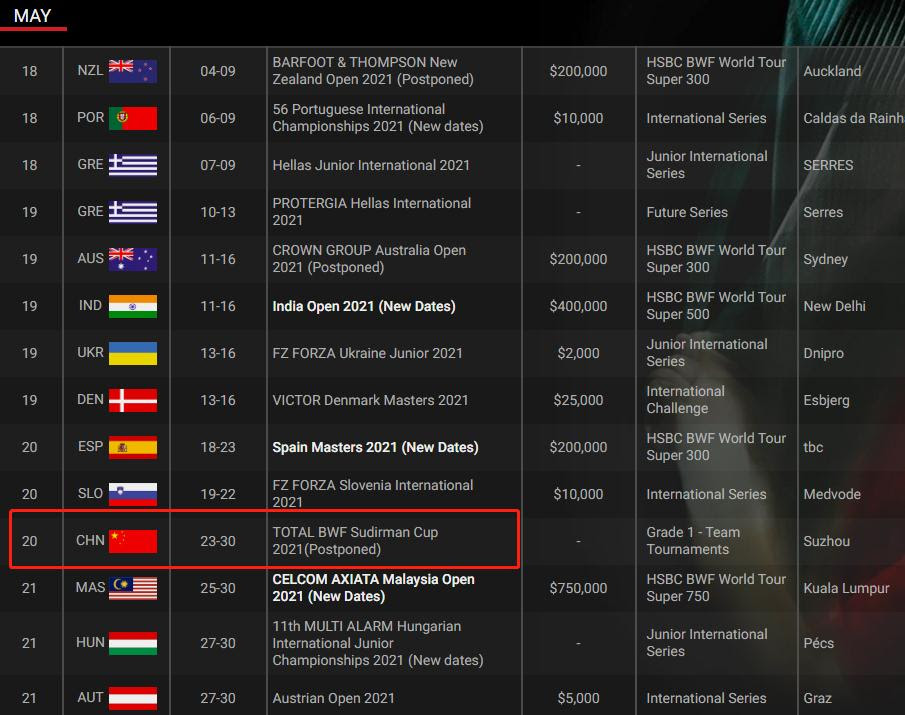
Task: Click the Malaysia flag icon
Action: click(x=133, y=588)
